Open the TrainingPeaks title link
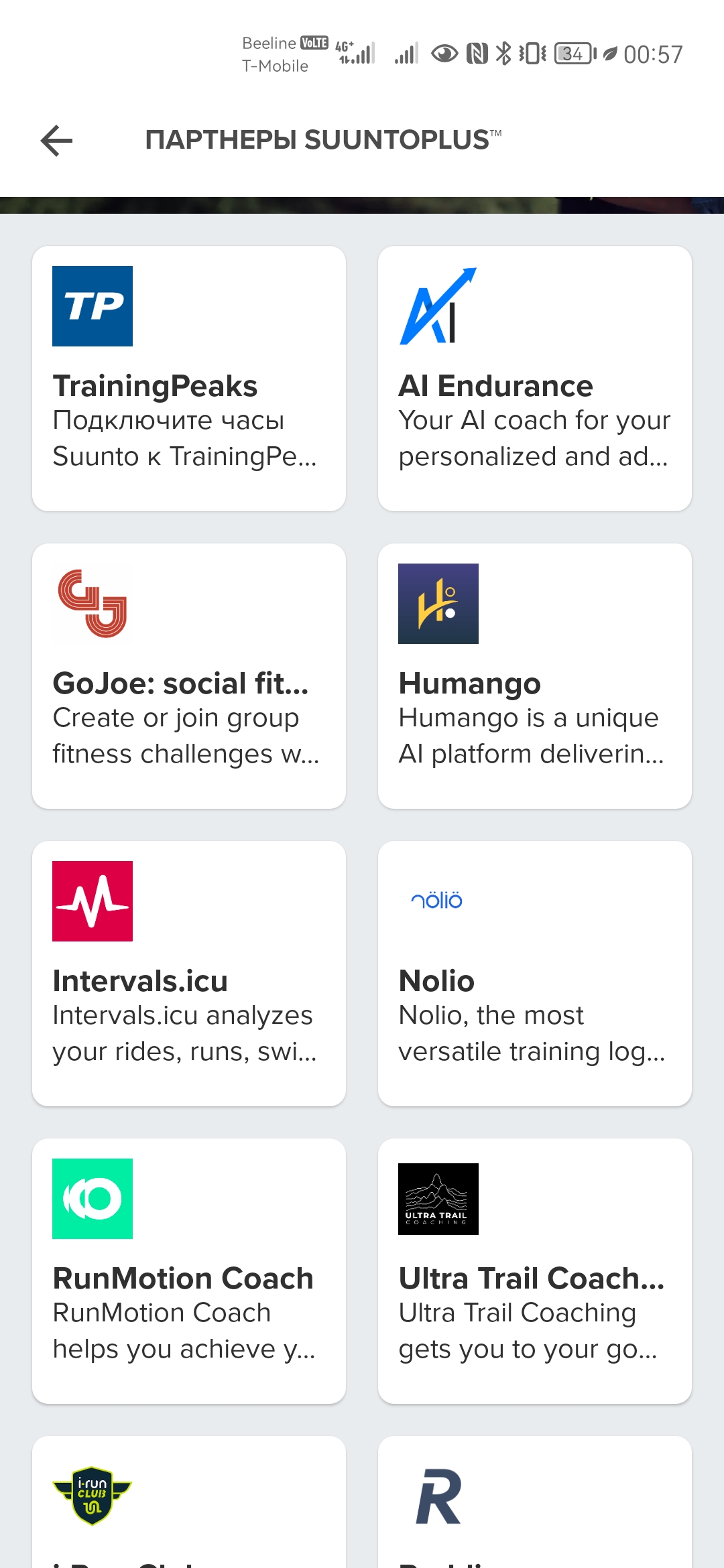This screenshot has height=1568, width=724. click(155, 386)
